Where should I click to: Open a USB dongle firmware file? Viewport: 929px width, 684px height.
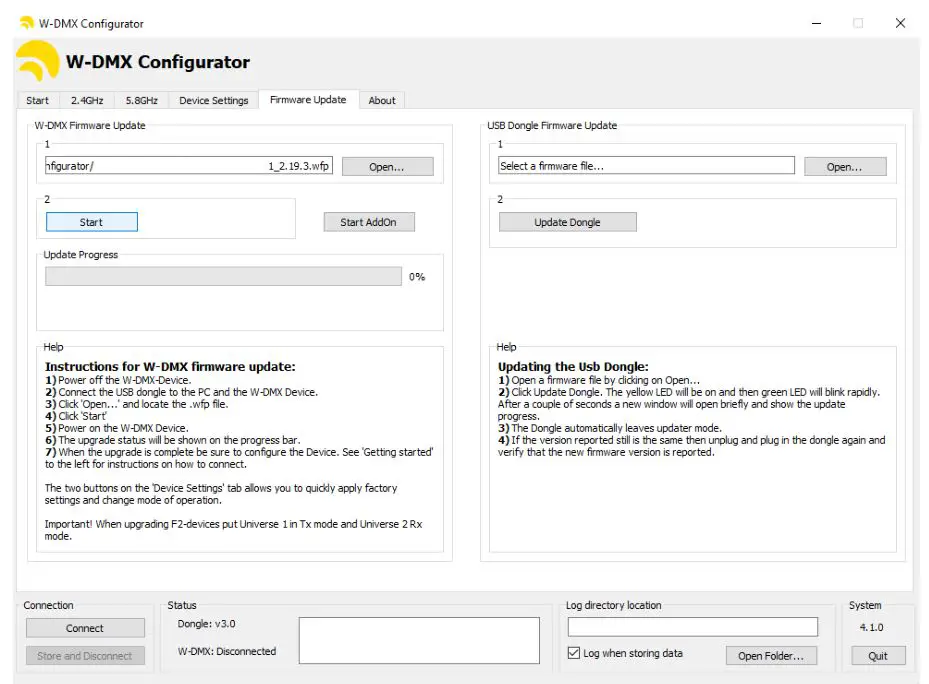844,167
